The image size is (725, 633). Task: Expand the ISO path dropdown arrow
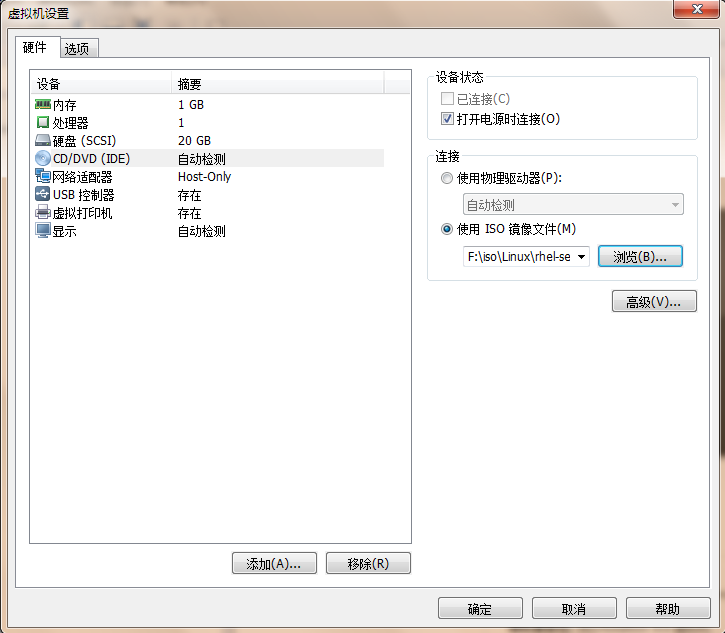[x=582, y=257]
